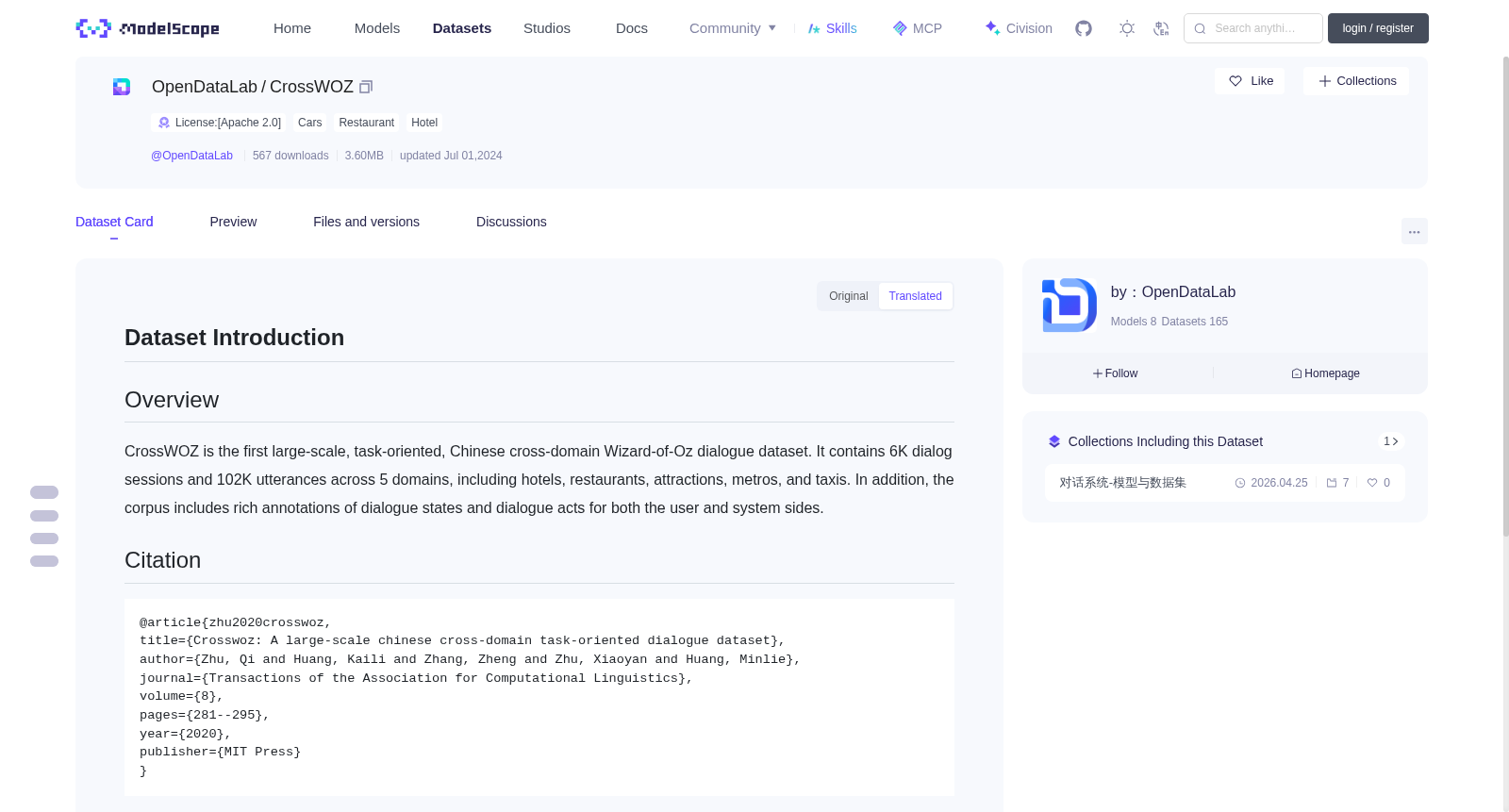Screen dimensions: 1509x812
Task: Click the 'updated Jul 01,2024' text
Action: (451, 156)
